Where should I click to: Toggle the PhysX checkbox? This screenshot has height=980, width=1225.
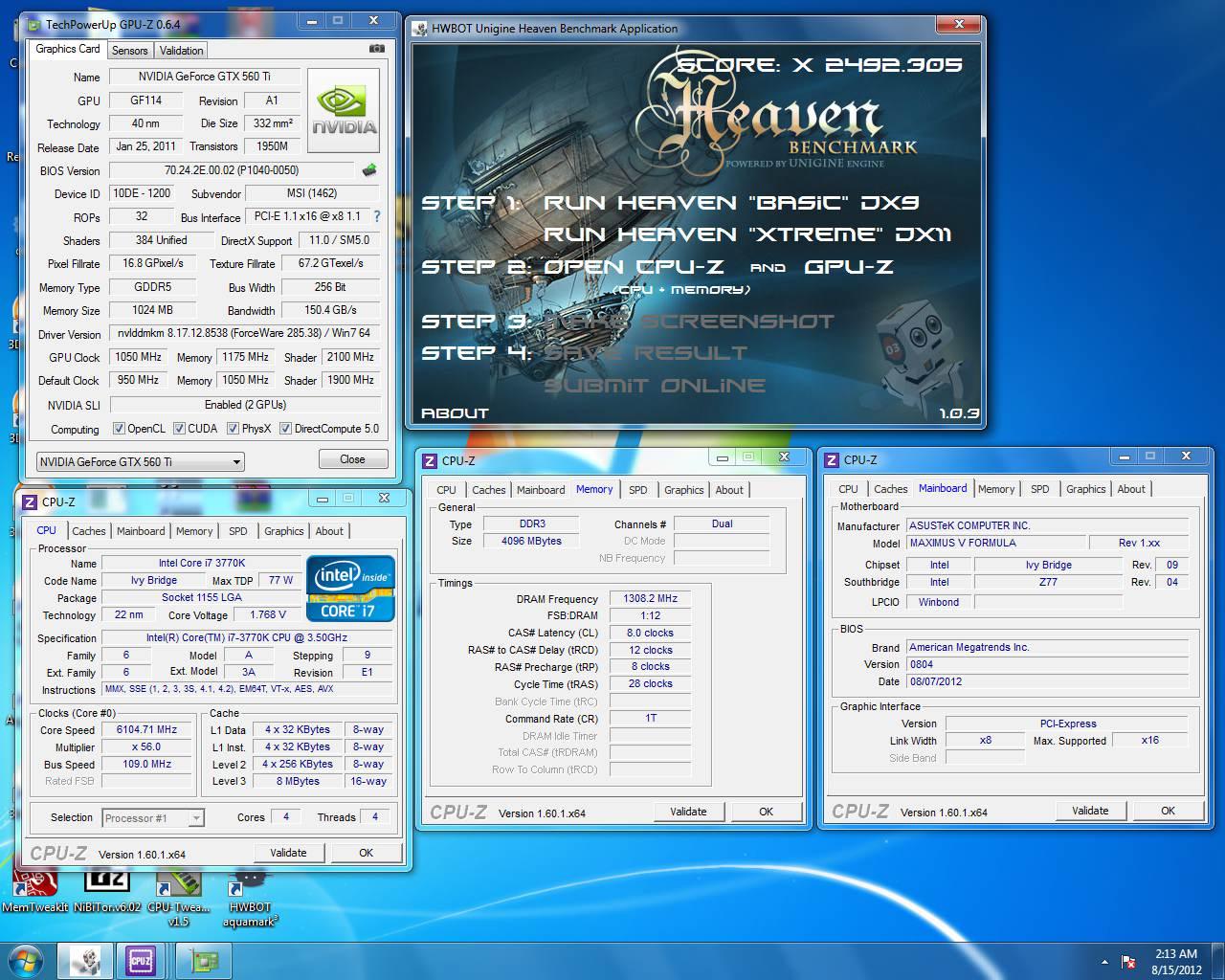click(233, 429)
